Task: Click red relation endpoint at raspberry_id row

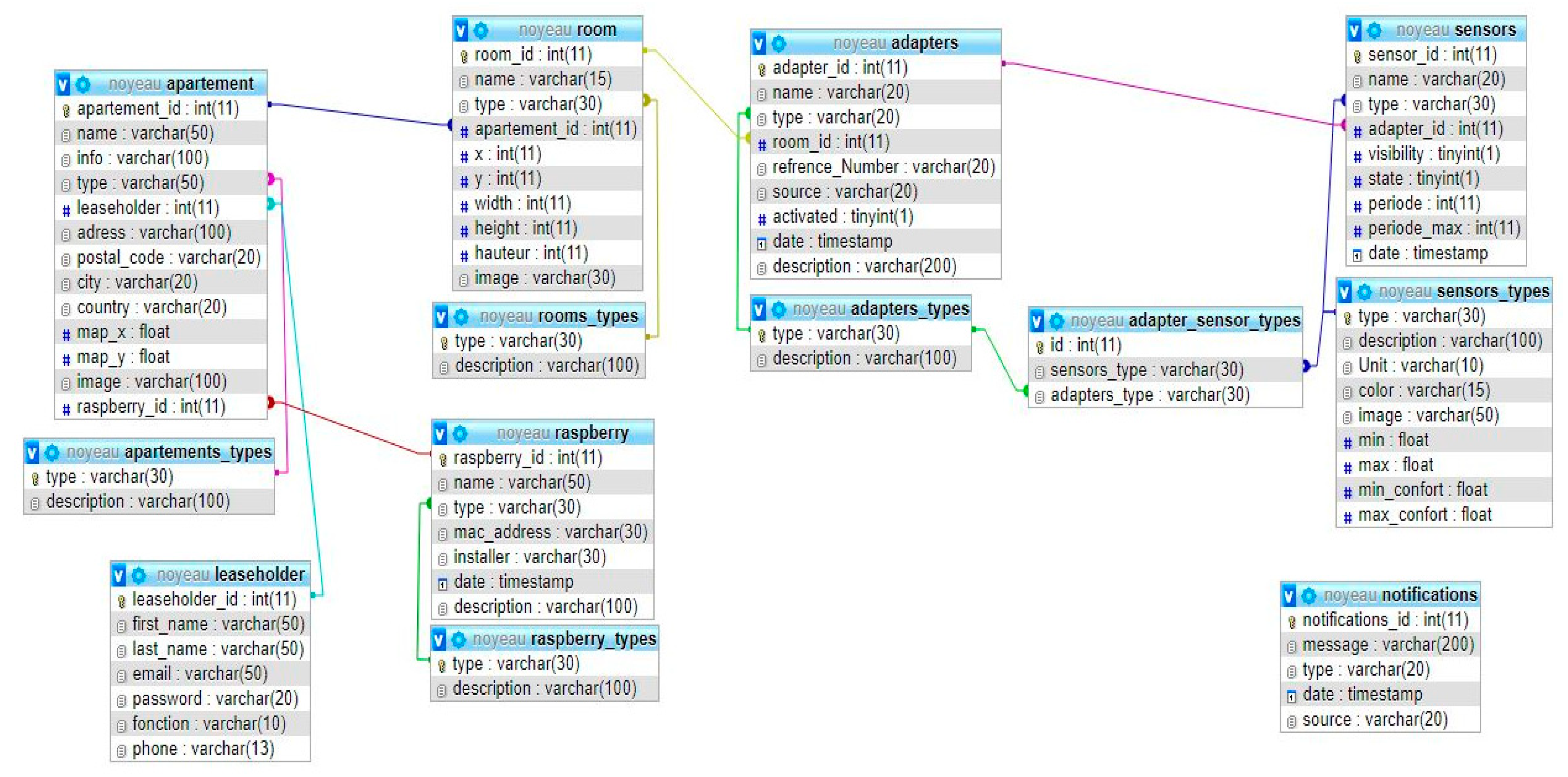Action: tap(271, 403)
